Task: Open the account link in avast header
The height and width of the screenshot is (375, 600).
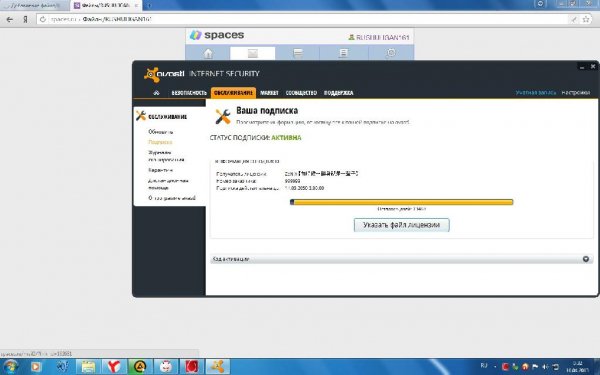Action: click(536, 93)
